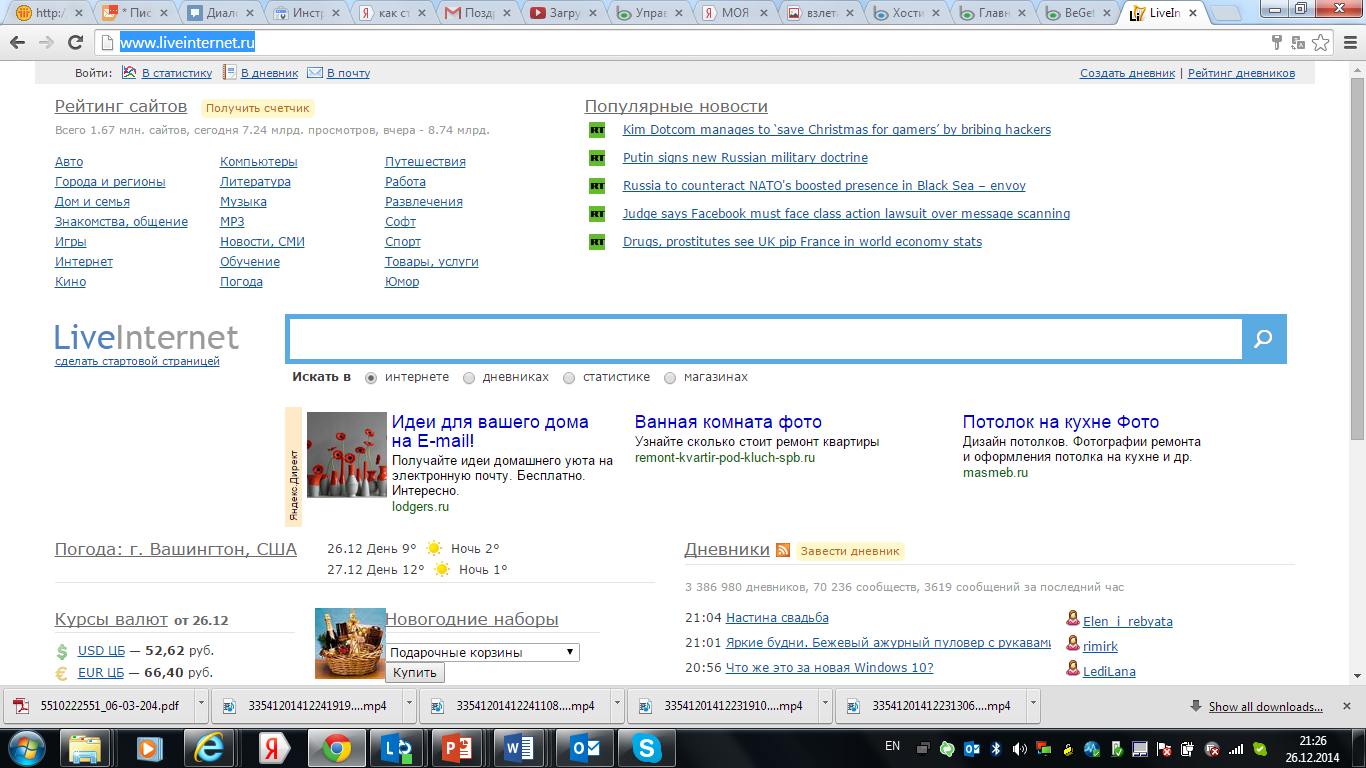Open the 'В статистику' login link
This screenshot has height=768, width=1366.
pyautogui.click(x=177, y=73)
